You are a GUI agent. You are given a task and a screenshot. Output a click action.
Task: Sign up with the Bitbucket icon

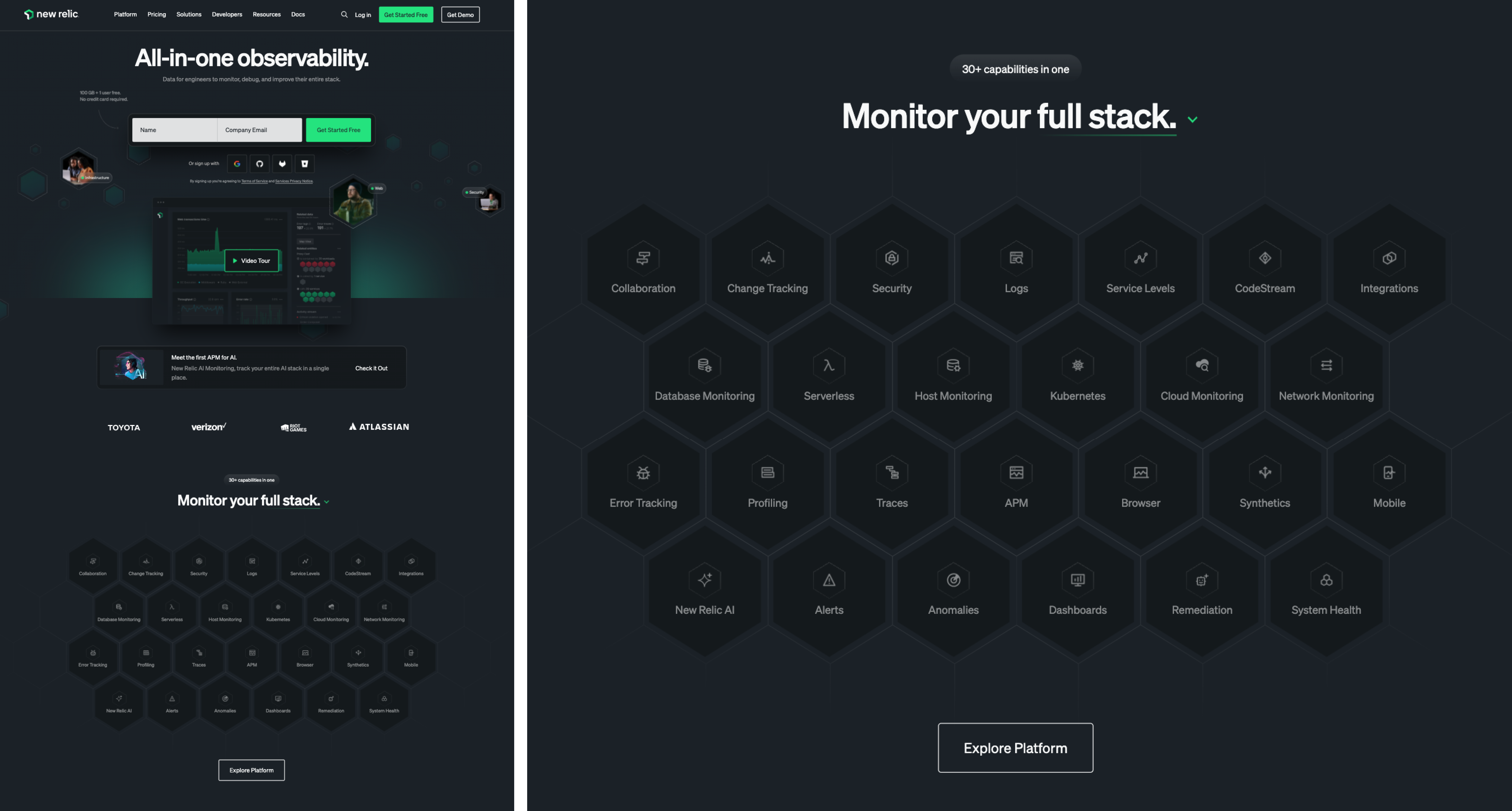305,164
